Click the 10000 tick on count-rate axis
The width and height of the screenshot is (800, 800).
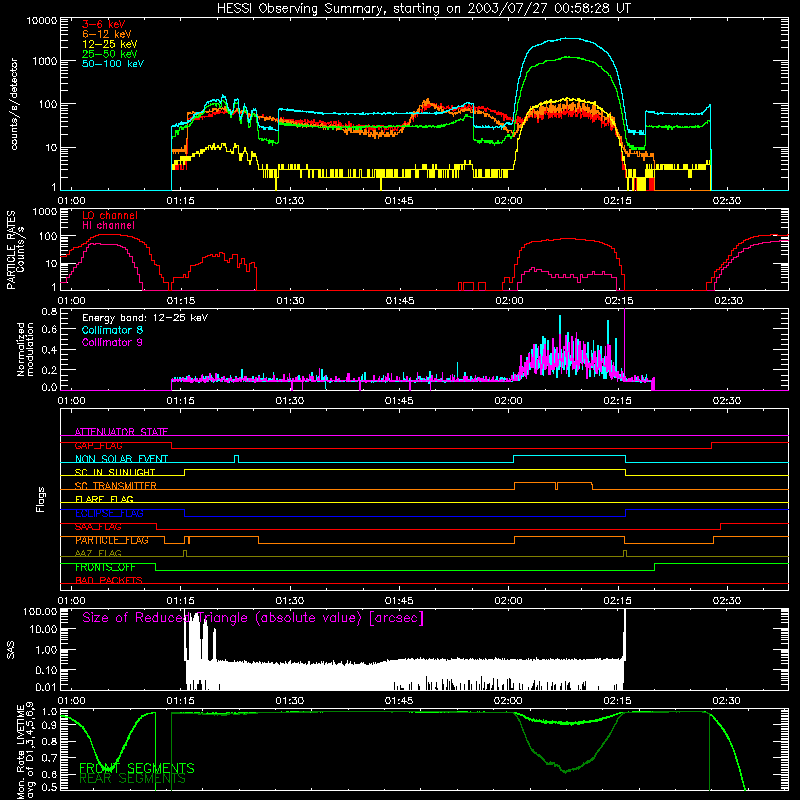pos(41,21)
